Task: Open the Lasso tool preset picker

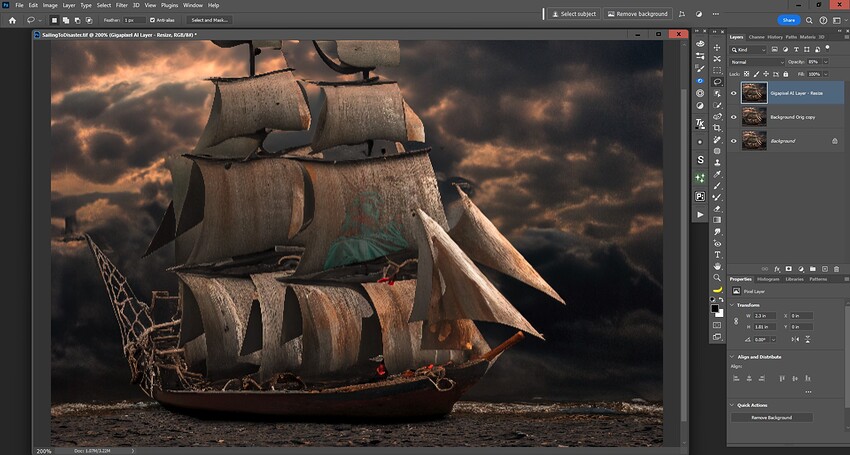Action: [40, 21]
